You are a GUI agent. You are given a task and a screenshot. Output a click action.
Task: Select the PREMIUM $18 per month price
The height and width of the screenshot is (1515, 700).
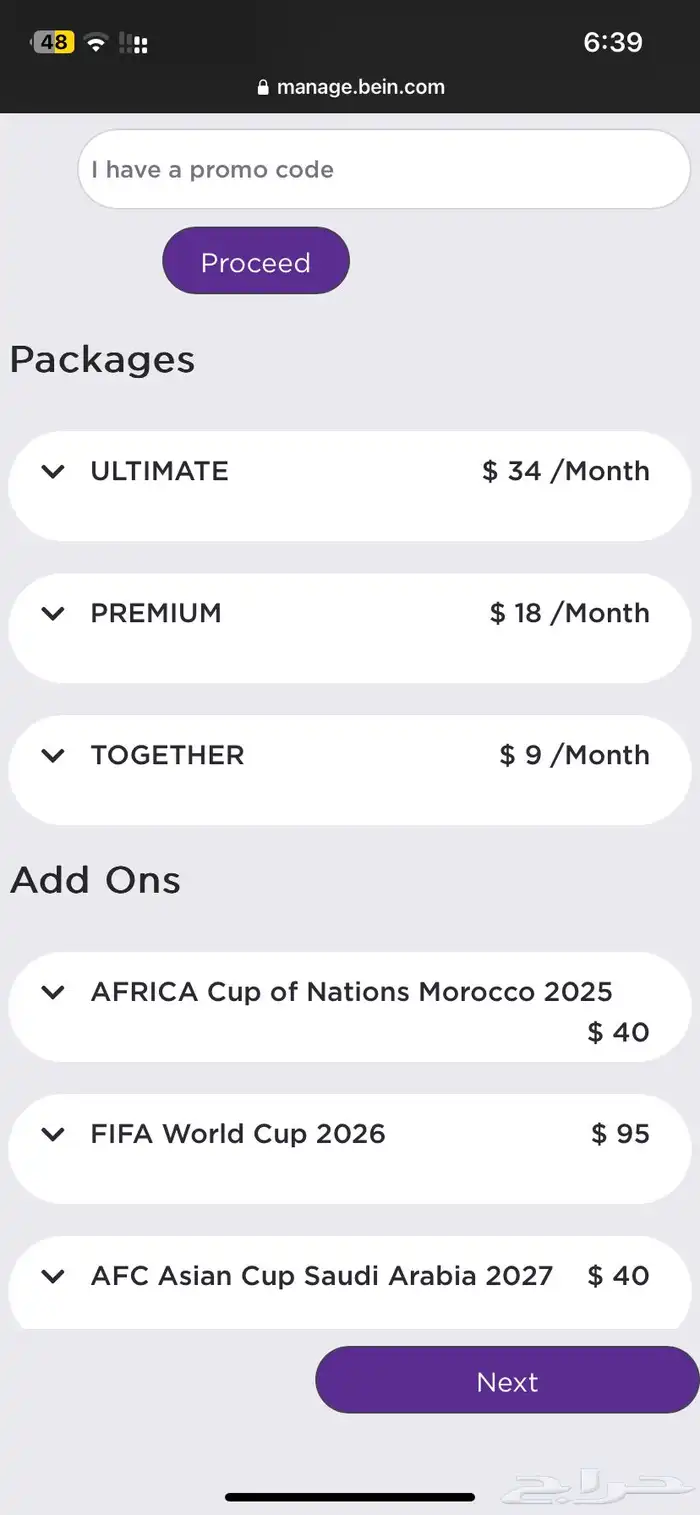[x=570, y=613]
